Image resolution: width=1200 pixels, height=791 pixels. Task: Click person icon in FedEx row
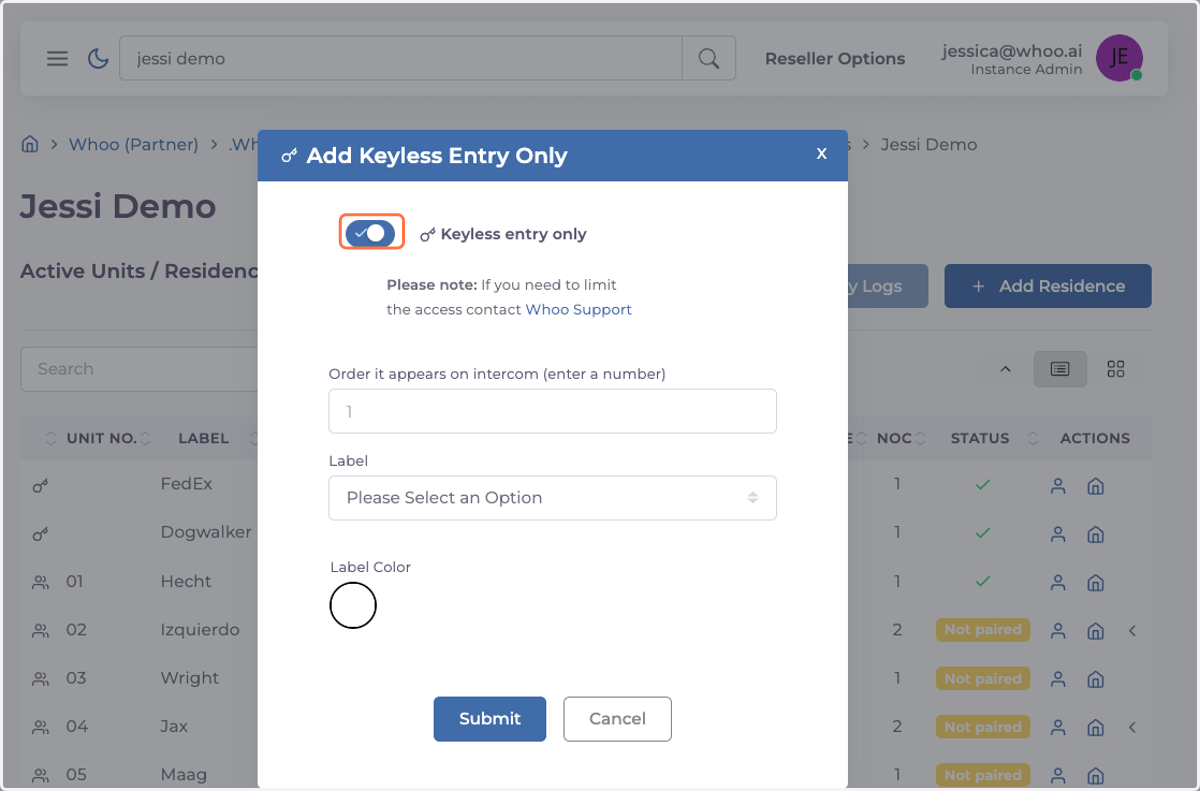[1058, 485]
